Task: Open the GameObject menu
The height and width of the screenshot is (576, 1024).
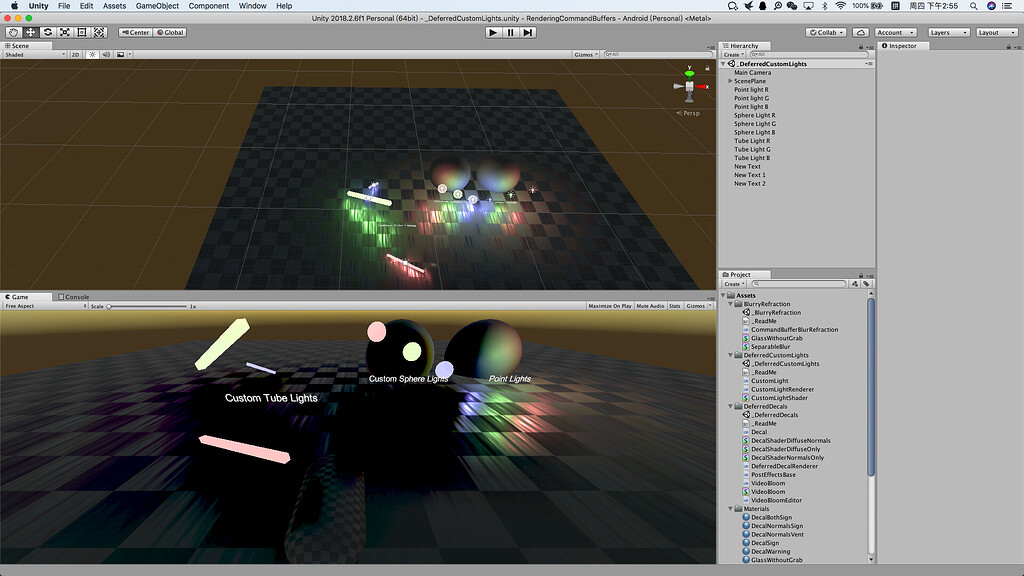Action: pos(157,5)
